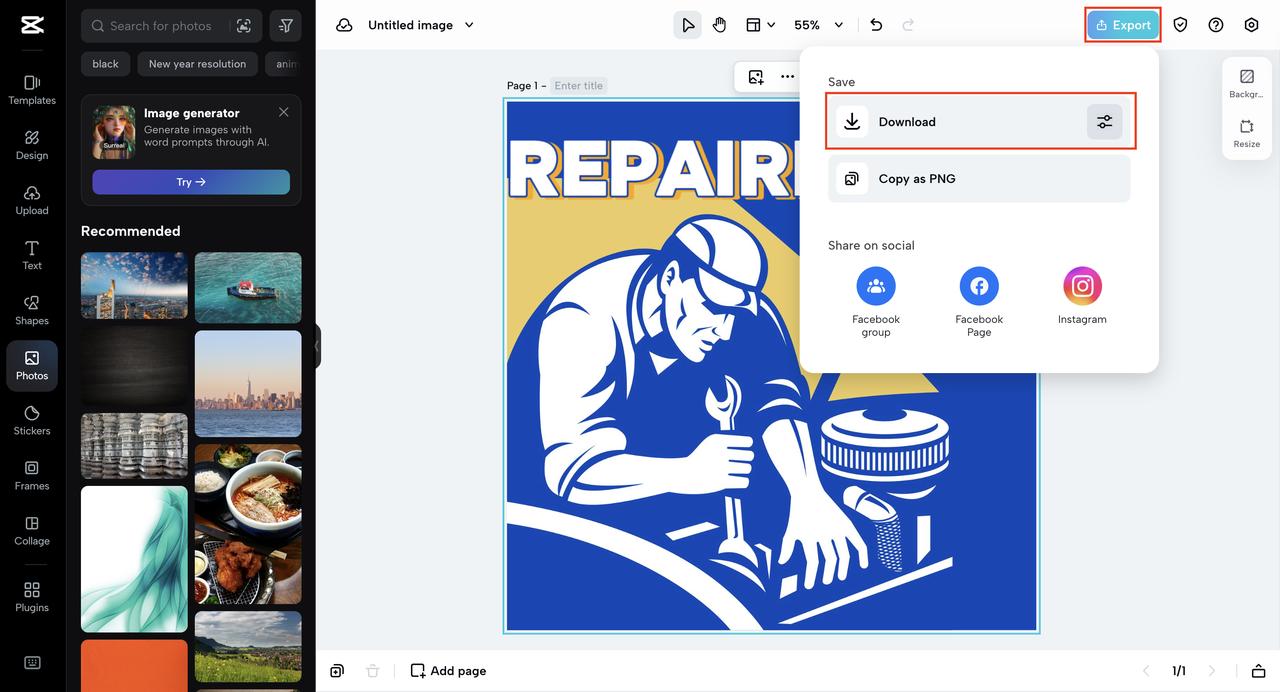Image resolution: width=1280 pixels, height=692 pixels.
Task: Open the shield privacy icon
Action: click(1181, 25)
